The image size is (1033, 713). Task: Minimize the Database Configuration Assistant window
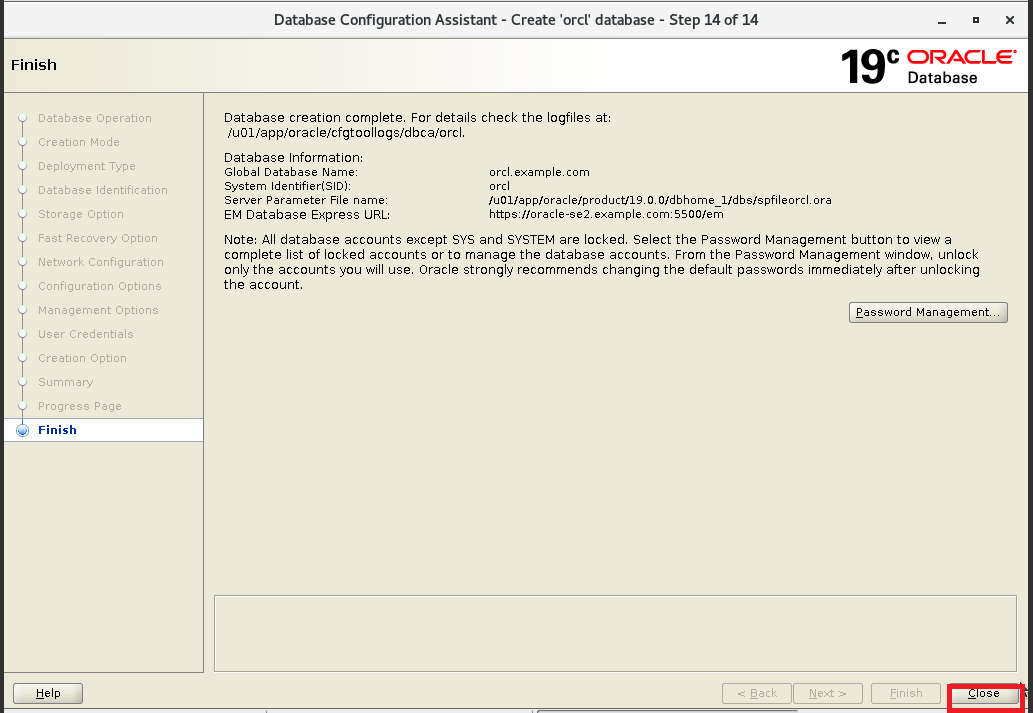[942, 20]
